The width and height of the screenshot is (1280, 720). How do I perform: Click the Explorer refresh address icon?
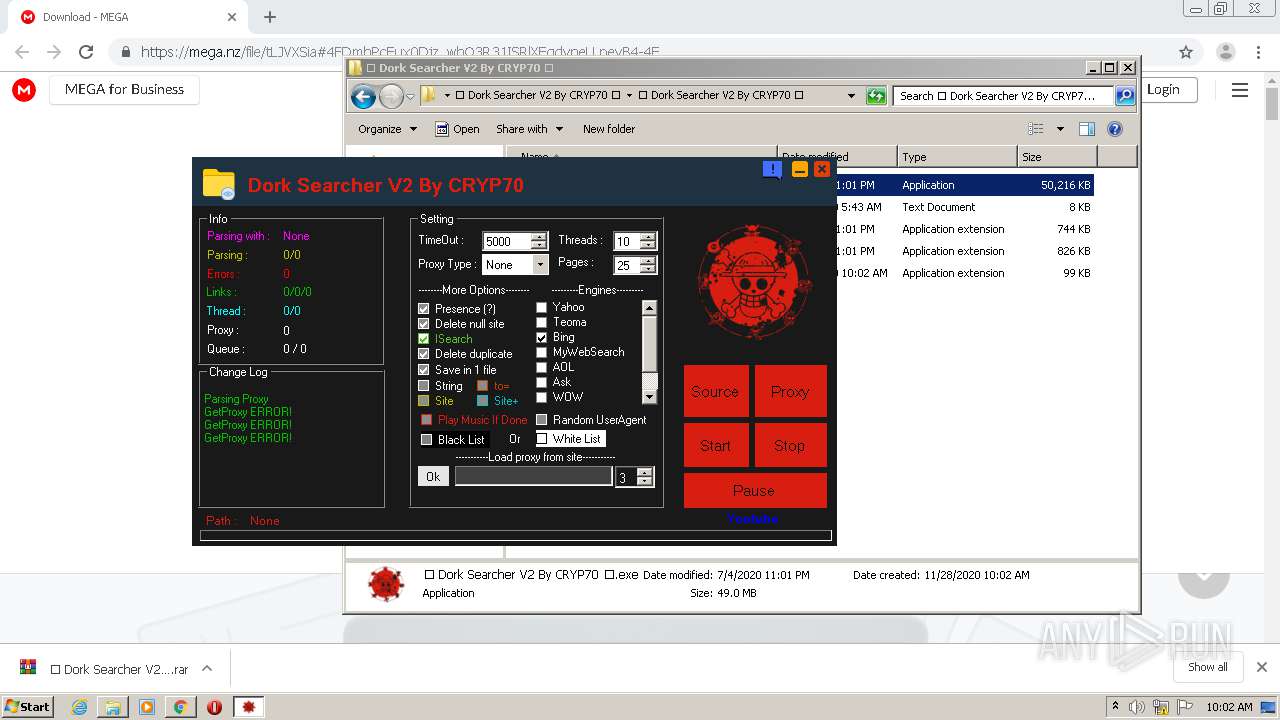[x=876, y=96]
